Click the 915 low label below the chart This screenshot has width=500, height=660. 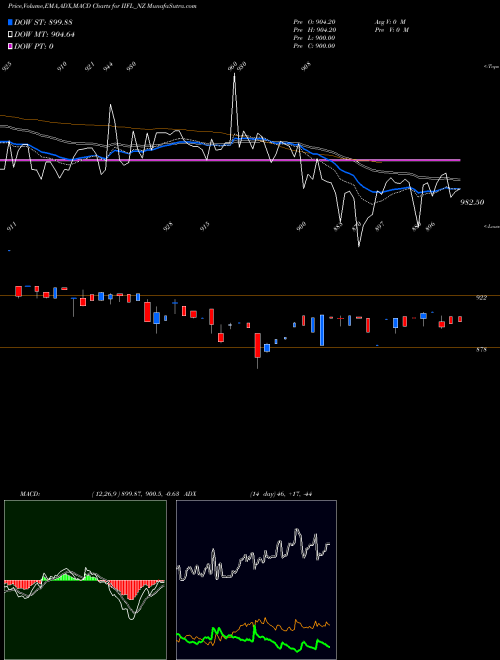(x=205, y=227)
